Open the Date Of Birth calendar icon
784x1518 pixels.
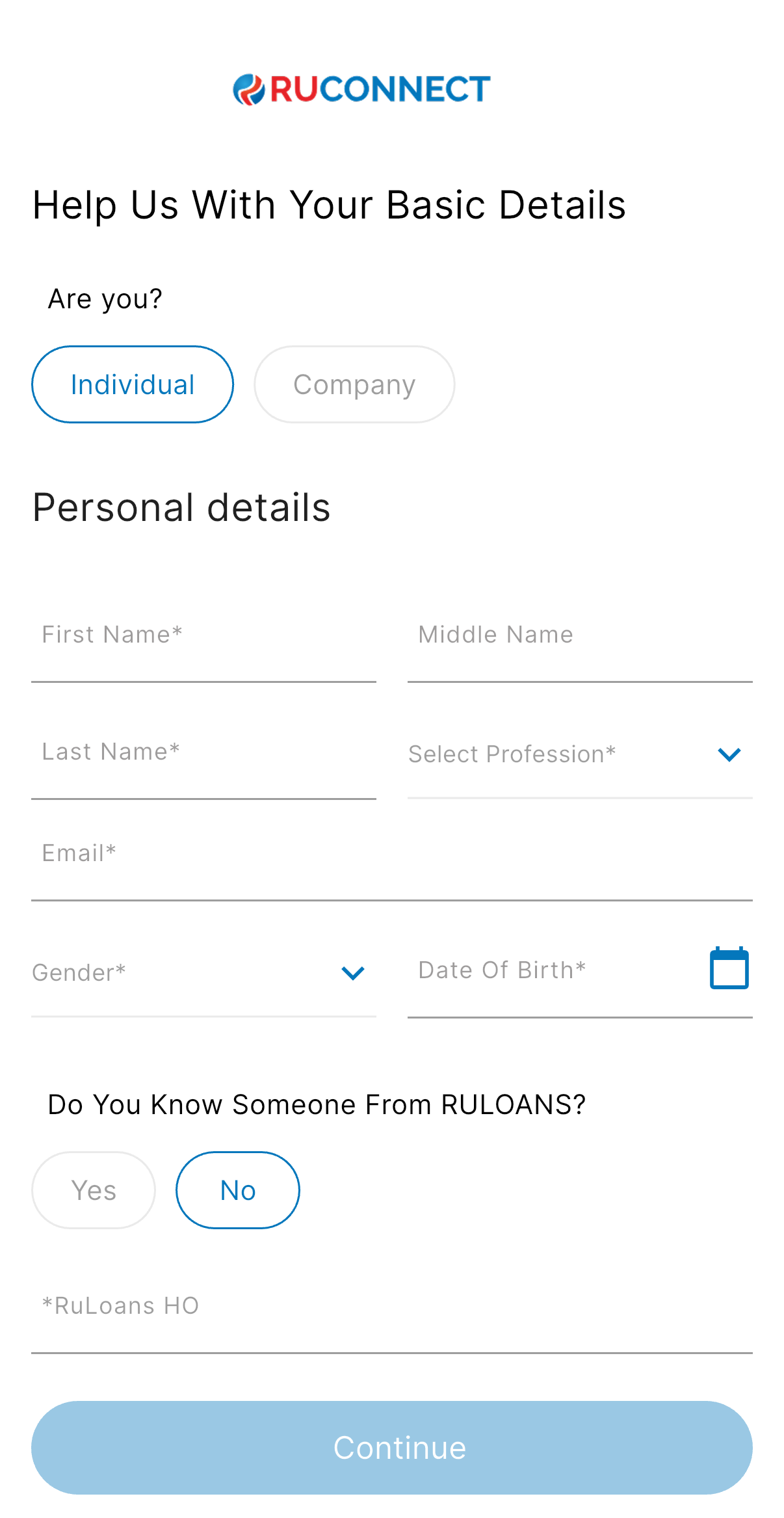(x=729, y=968)
